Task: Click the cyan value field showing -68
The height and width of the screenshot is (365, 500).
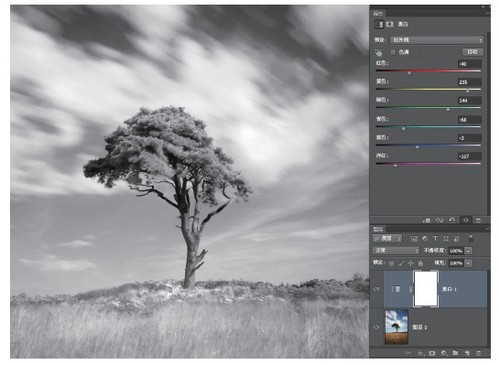Action: (470, 120)
